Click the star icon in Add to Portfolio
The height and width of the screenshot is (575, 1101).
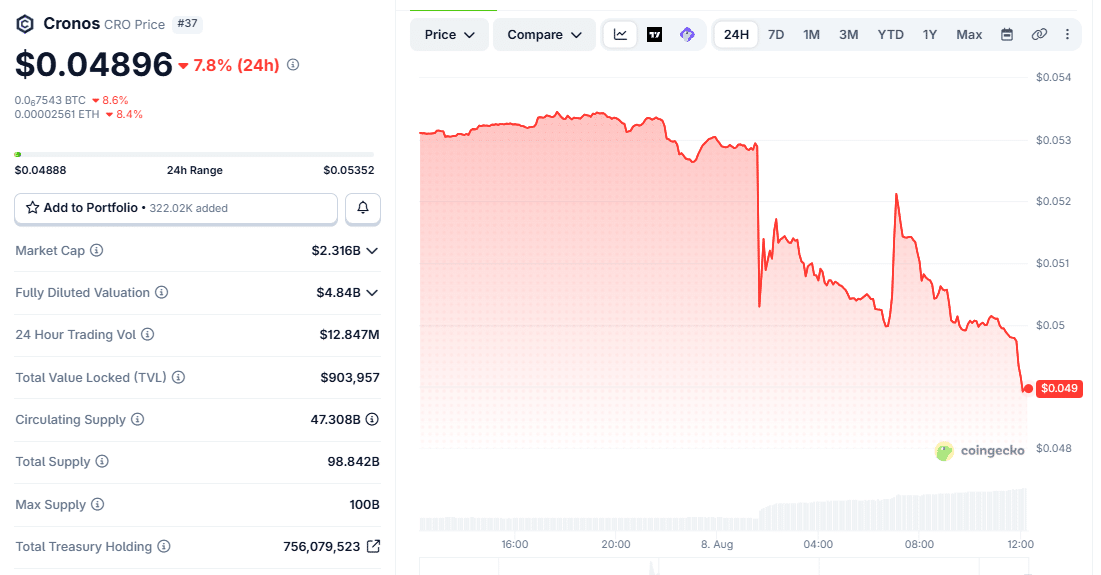32,208
